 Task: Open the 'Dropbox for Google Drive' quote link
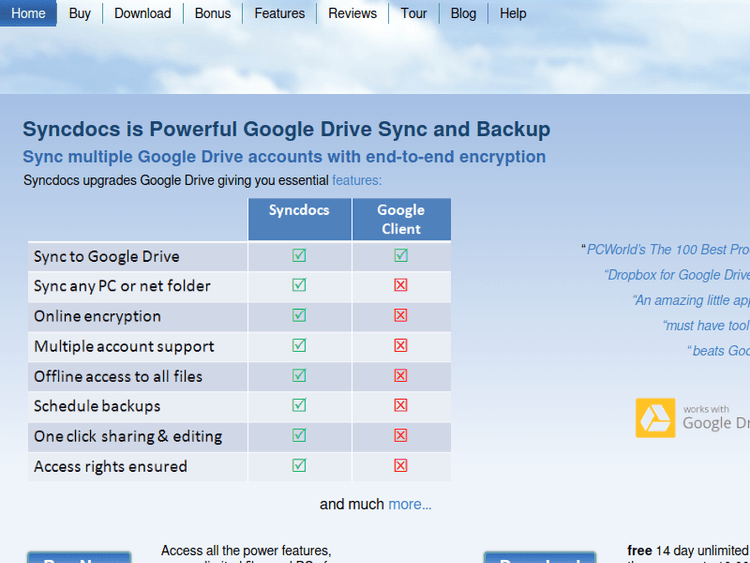tap(677, 275)
